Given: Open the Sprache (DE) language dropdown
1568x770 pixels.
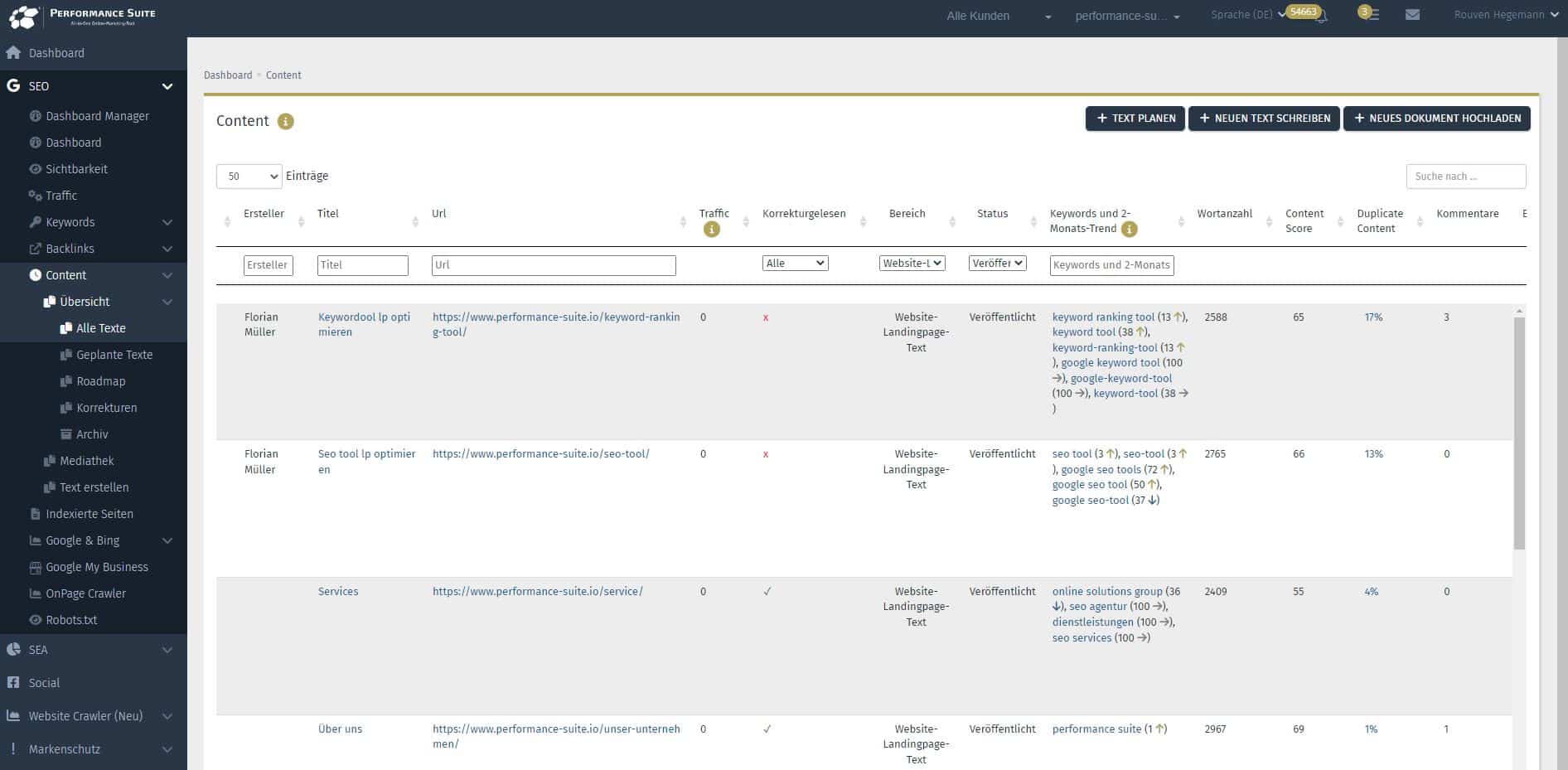Looking at the screenshot, I should pyautogui.click(x=1248, y=15).
